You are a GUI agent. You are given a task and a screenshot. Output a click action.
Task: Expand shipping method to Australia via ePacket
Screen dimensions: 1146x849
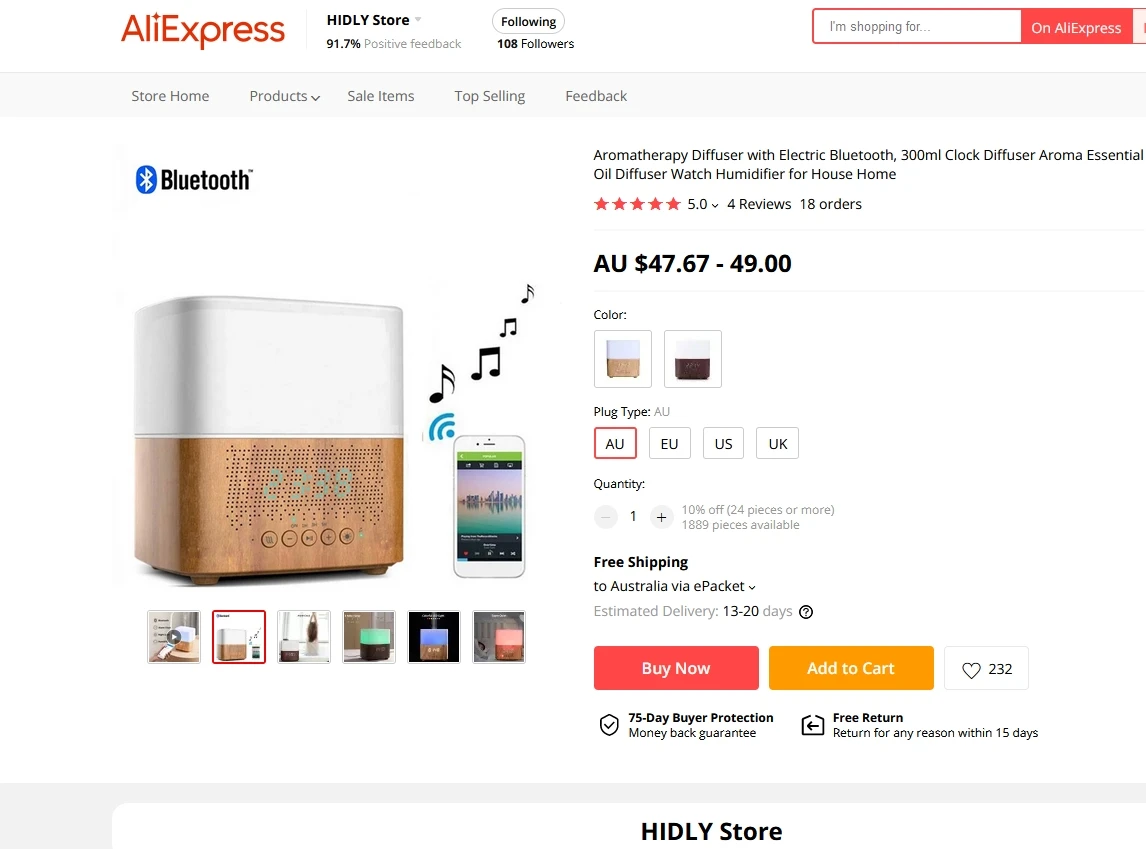(675, 586)
